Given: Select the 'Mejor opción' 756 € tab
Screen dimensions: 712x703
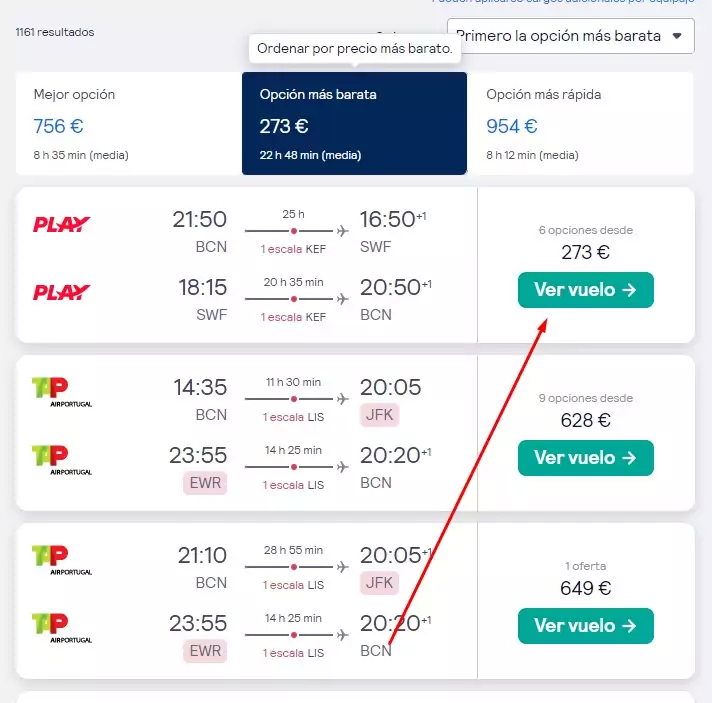Looking at the screenshot, I should [x=129, y=124].
